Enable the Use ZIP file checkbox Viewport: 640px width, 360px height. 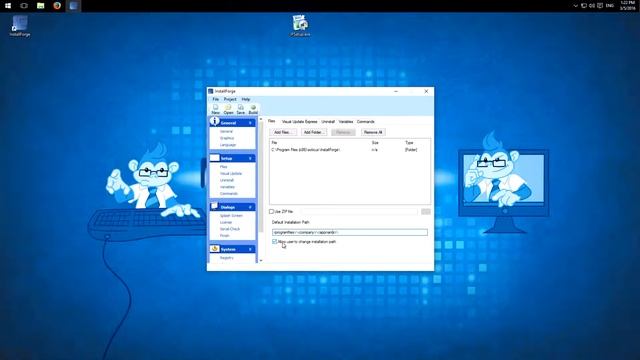(x=271, y=211)
